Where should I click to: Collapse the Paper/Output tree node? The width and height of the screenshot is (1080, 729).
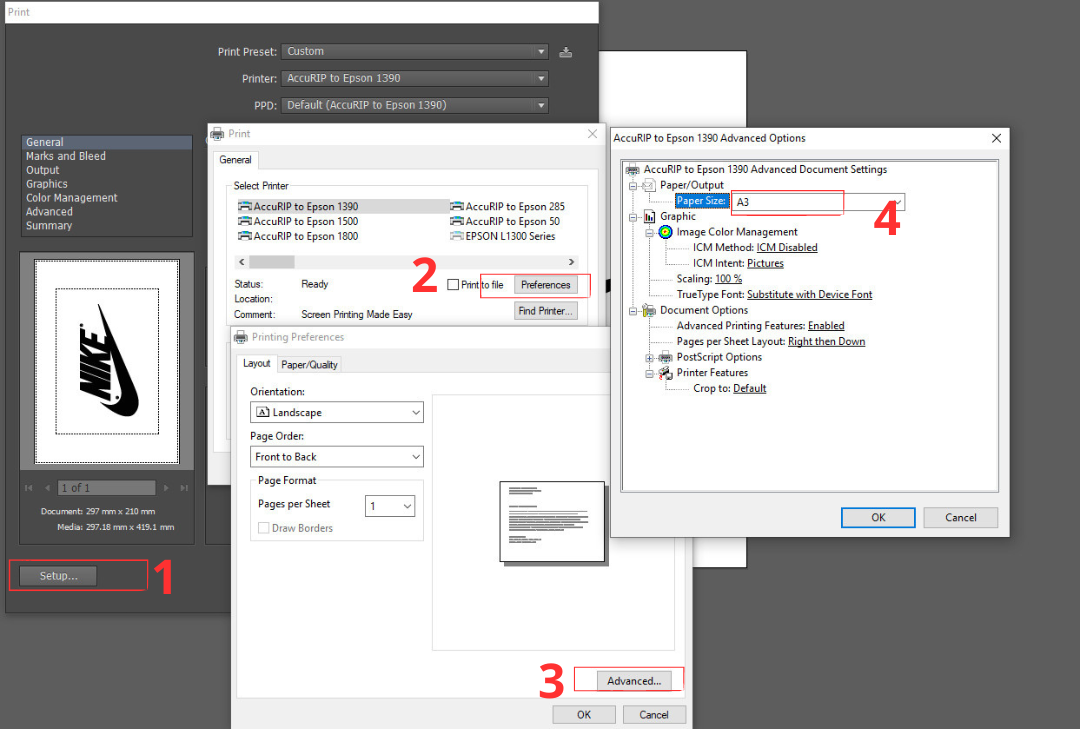(633, 185)
